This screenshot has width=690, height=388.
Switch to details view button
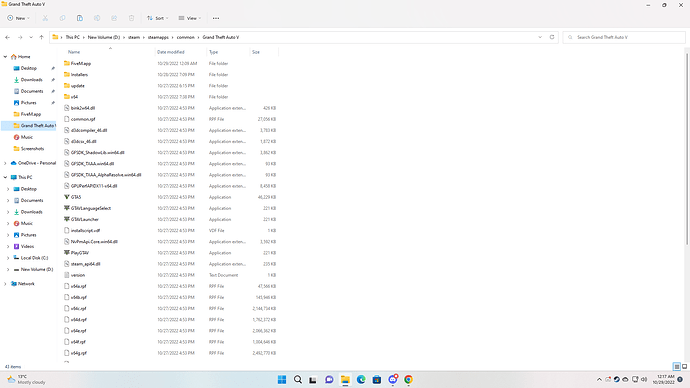pos(677,366)
